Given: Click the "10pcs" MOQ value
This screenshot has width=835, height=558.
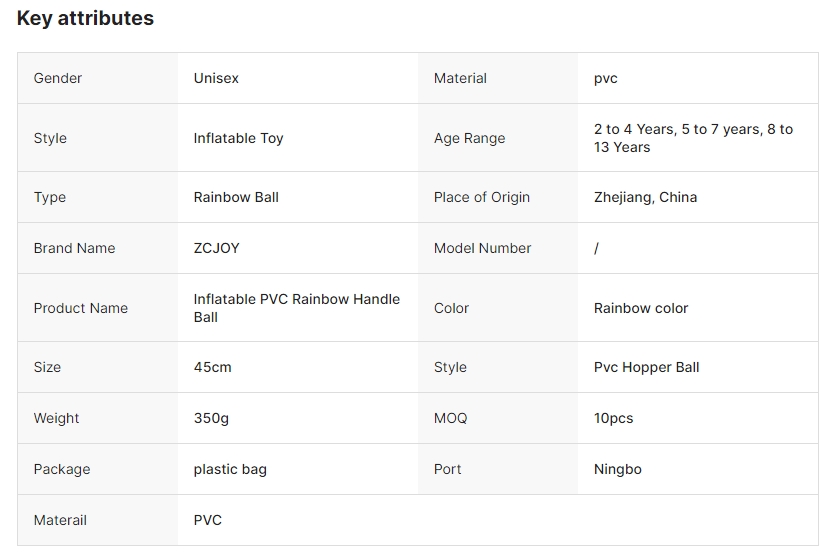Looking at the screenshot, I should click(x=613, y=418).
